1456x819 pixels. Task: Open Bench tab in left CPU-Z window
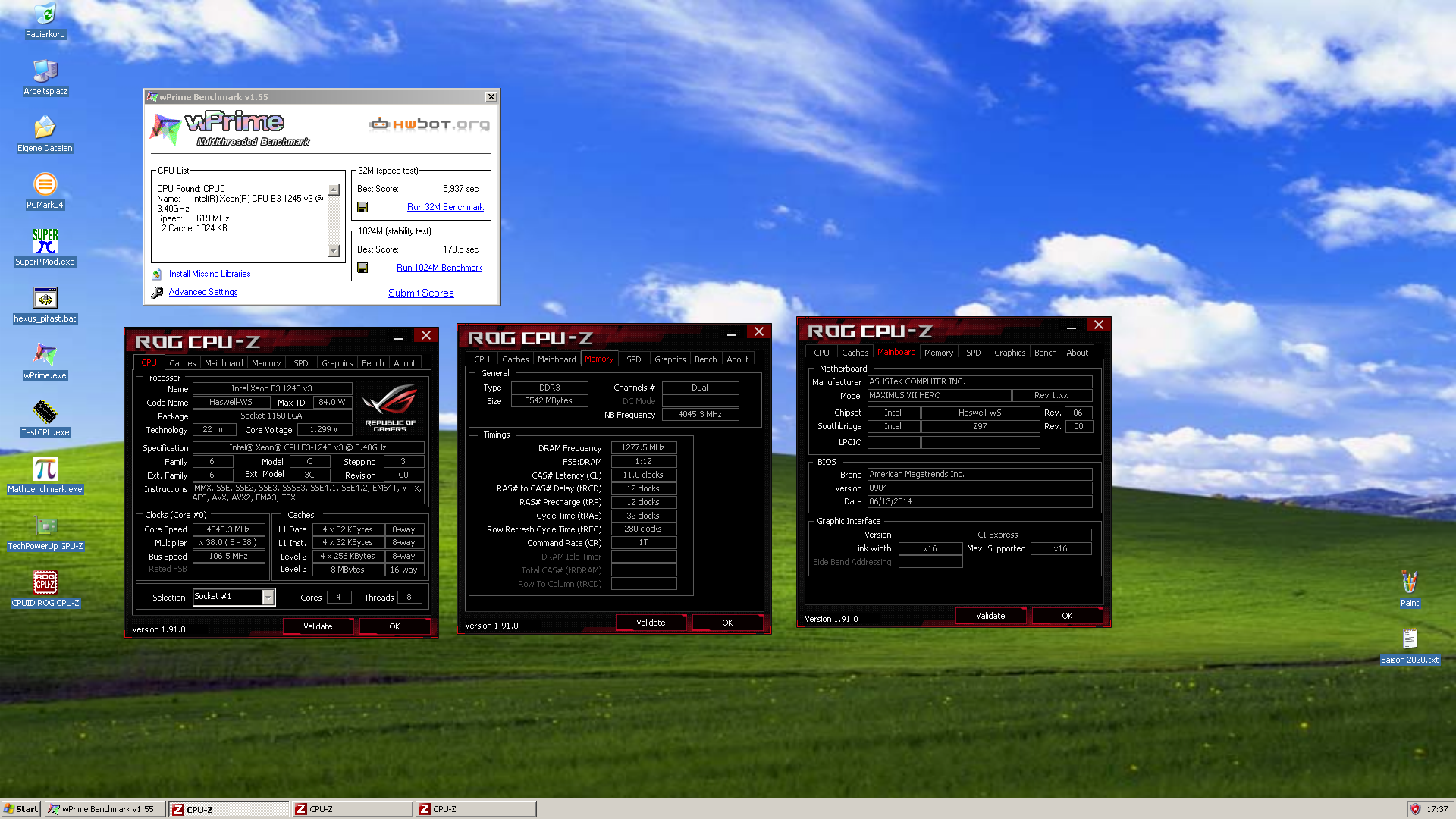(x=372, y=363)
